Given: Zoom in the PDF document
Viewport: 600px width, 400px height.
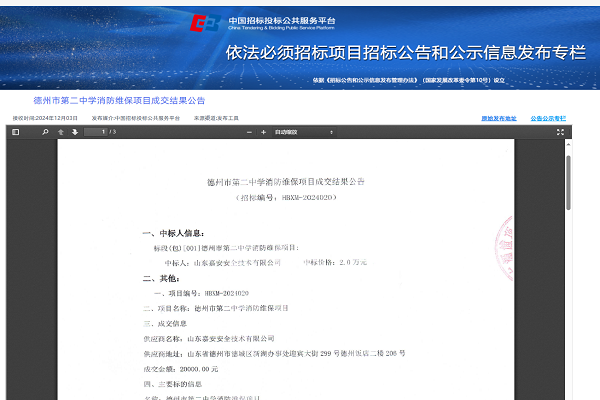Looking at the screenshot, I should tap(263, 132).
